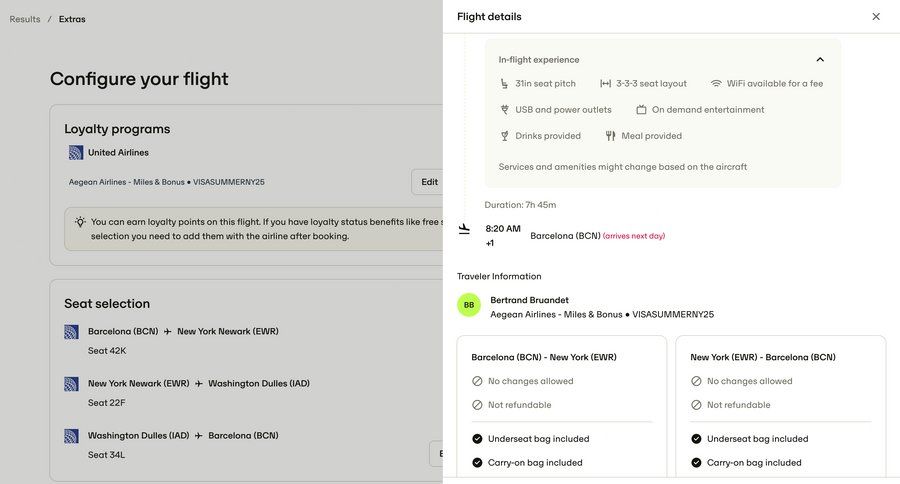Click the on demand entertainment icon
Viewport: 900px width, 484px height.
641,110
